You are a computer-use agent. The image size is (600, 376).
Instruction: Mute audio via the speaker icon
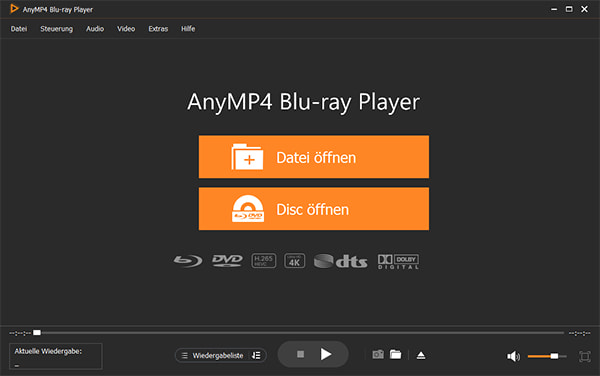tap(513, 356)
